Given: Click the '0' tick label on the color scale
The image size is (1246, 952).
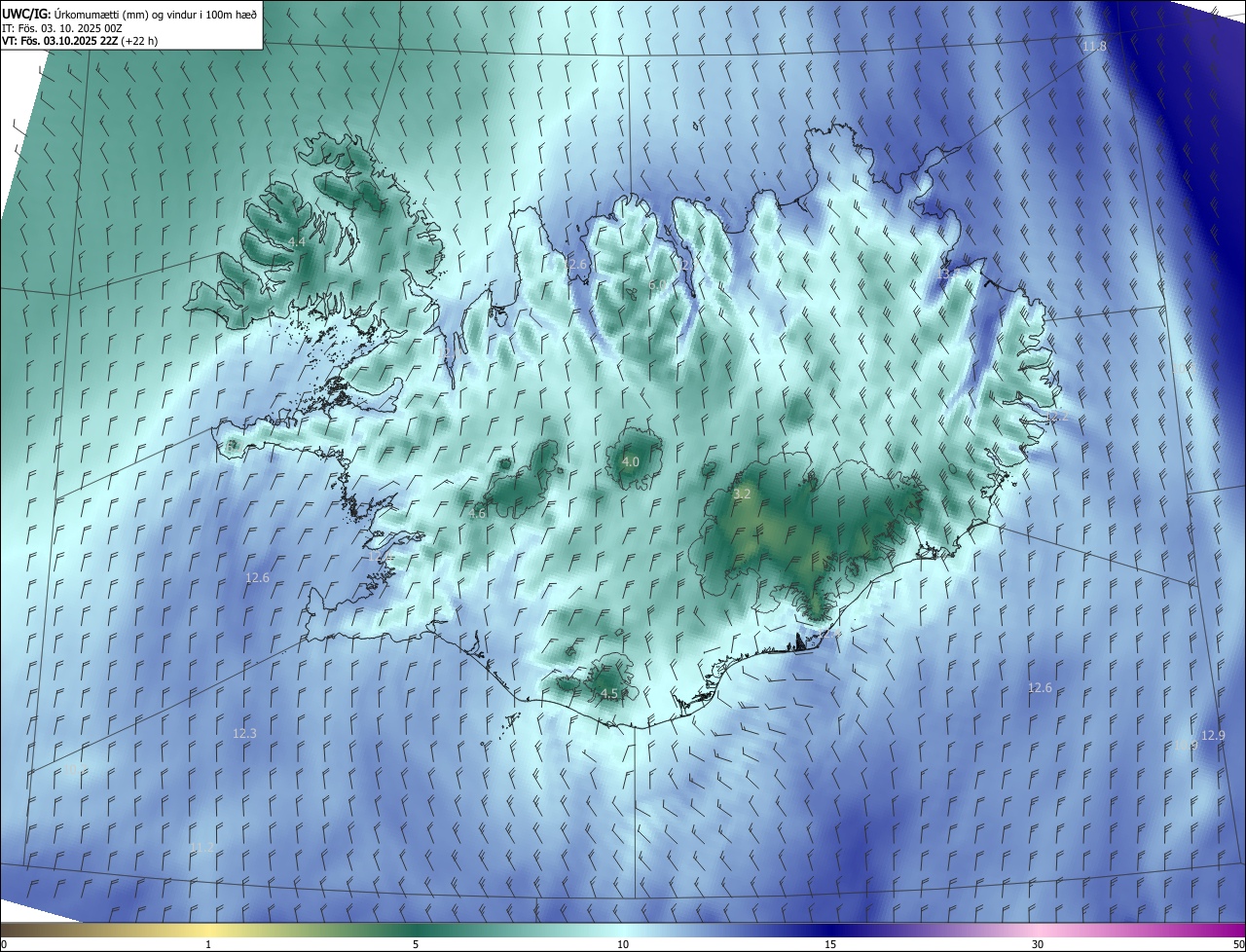Looking at the screenshot, I should click(4, 944).
